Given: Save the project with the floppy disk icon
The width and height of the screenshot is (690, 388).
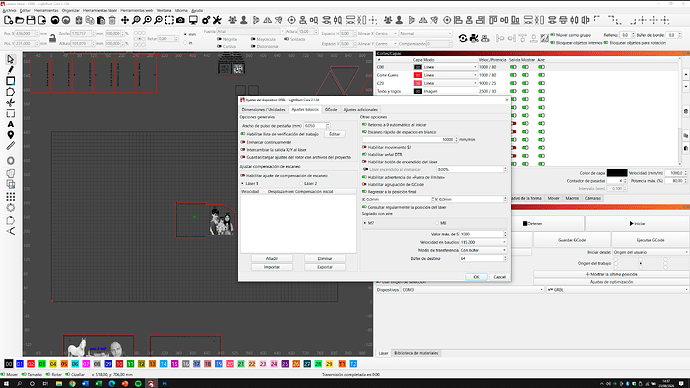Looking at the screenshot, I should coord(31,20).
